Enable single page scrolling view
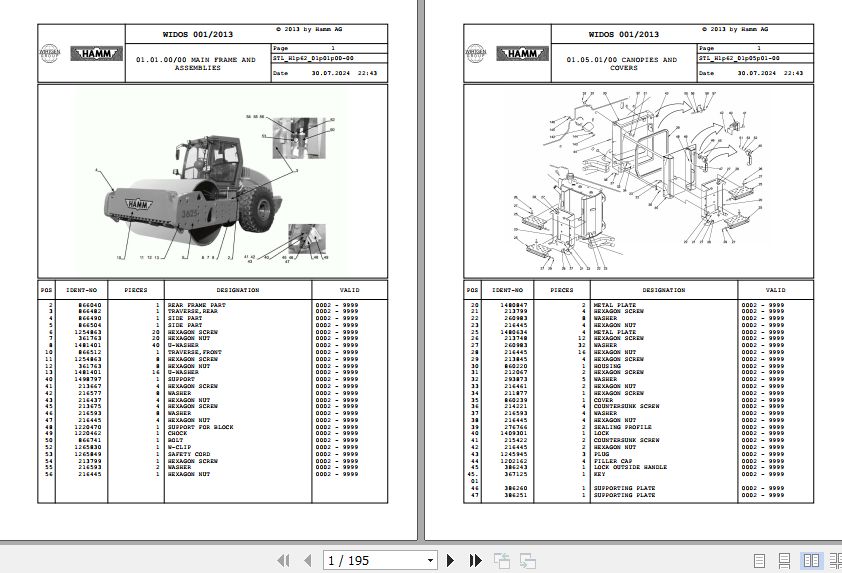The width and height of the screenshot is (842, 573). (785, 561)
